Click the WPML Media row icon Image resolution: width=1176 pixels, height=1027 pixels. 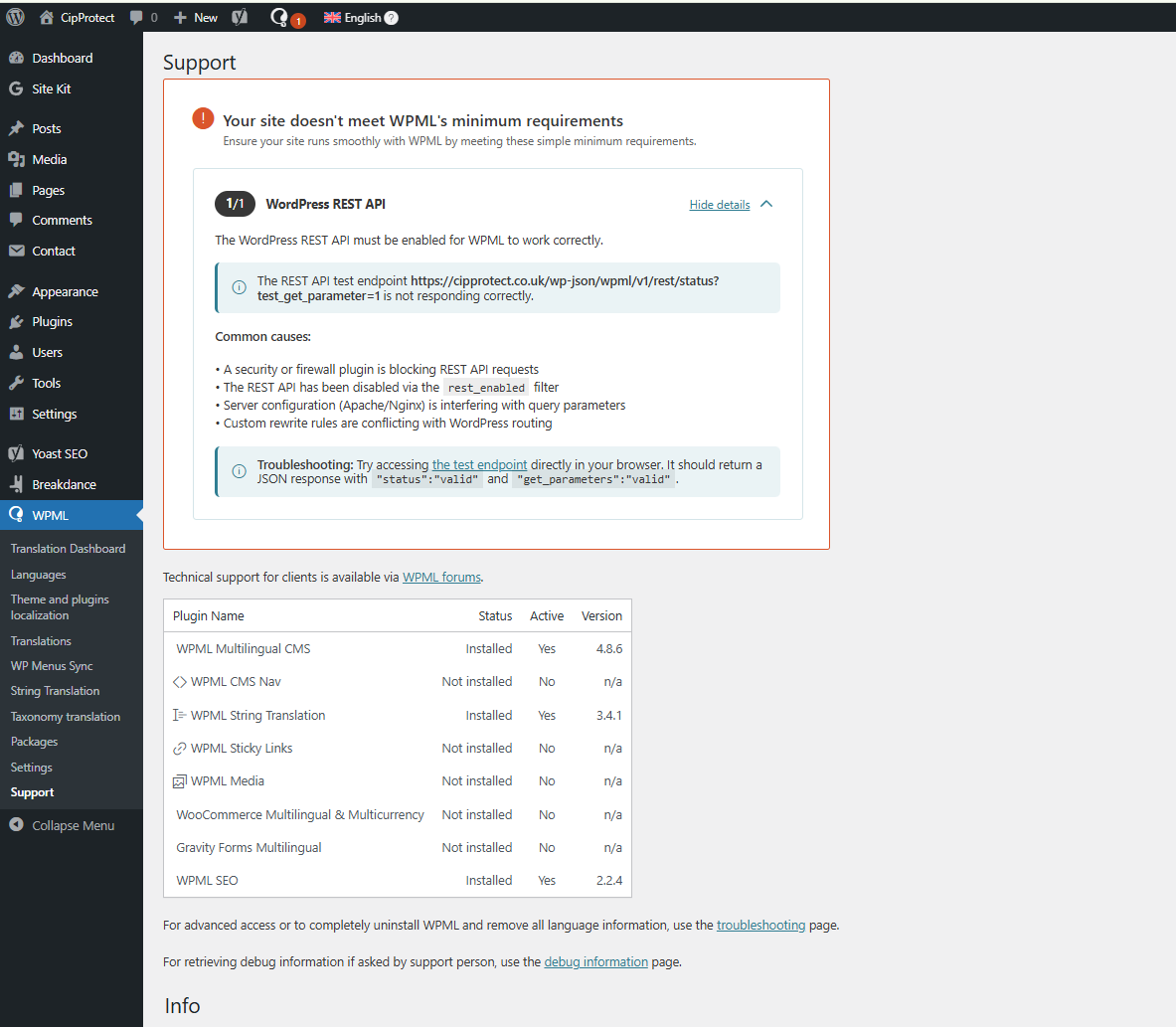point(179,781)
